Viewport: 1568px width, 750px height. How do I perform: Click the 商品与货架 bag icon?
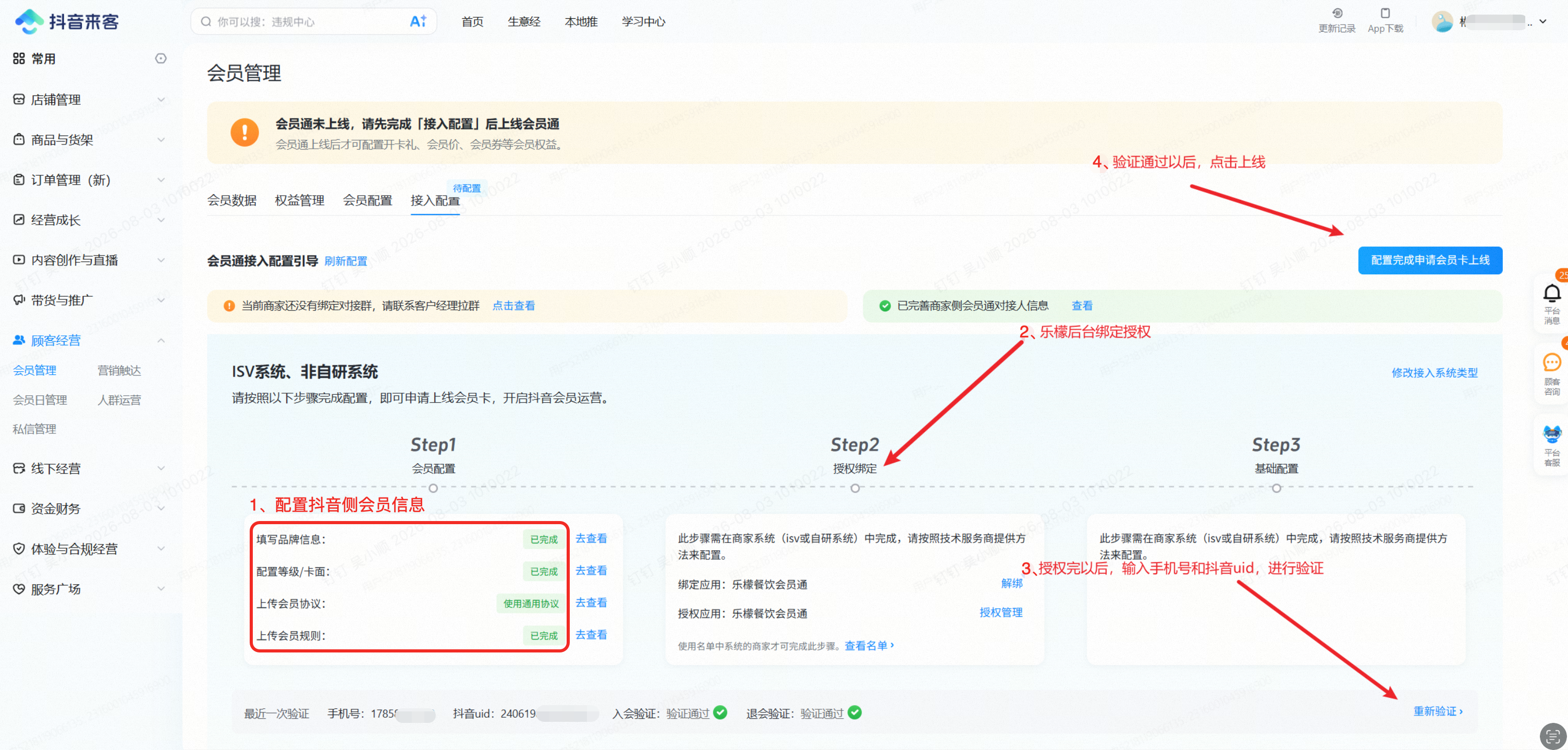coord(19,140)
